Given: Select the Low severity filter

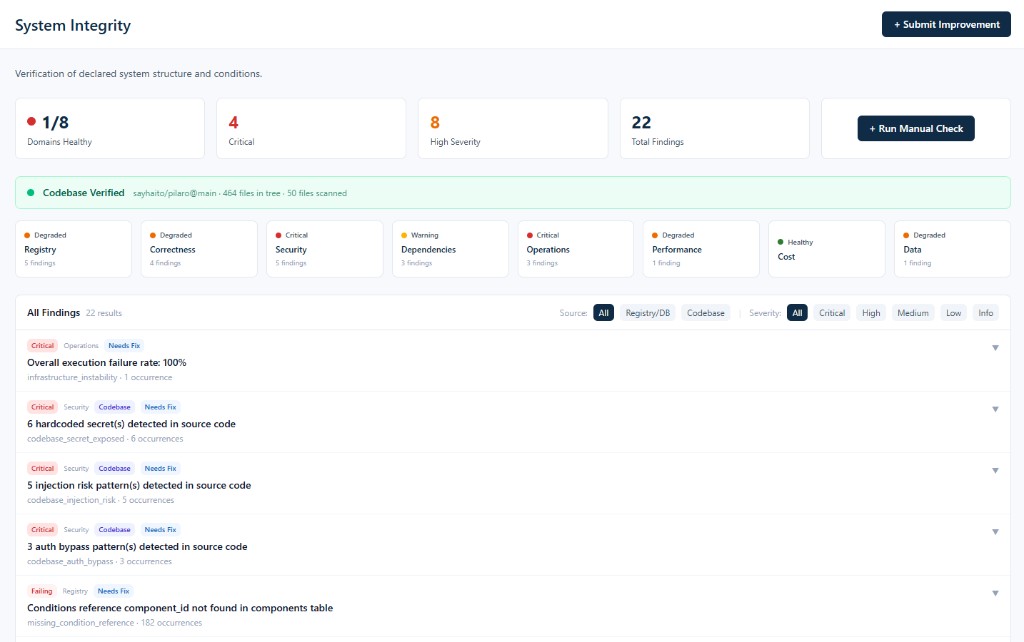Looking at the screenshot, I should coord(954,313).
